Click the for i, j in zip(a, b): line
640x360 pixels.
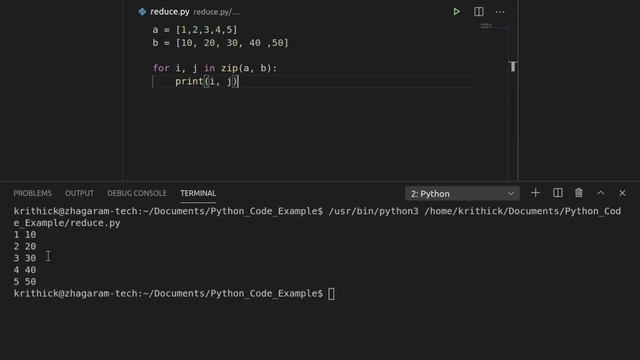215,68
